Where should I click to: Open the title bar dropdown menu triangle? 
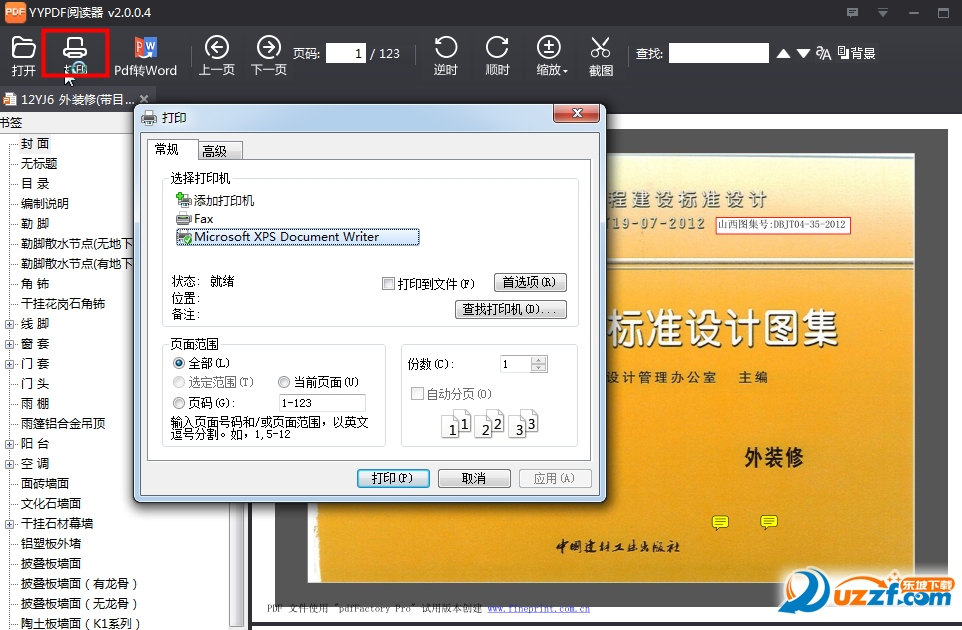point(883,12)
